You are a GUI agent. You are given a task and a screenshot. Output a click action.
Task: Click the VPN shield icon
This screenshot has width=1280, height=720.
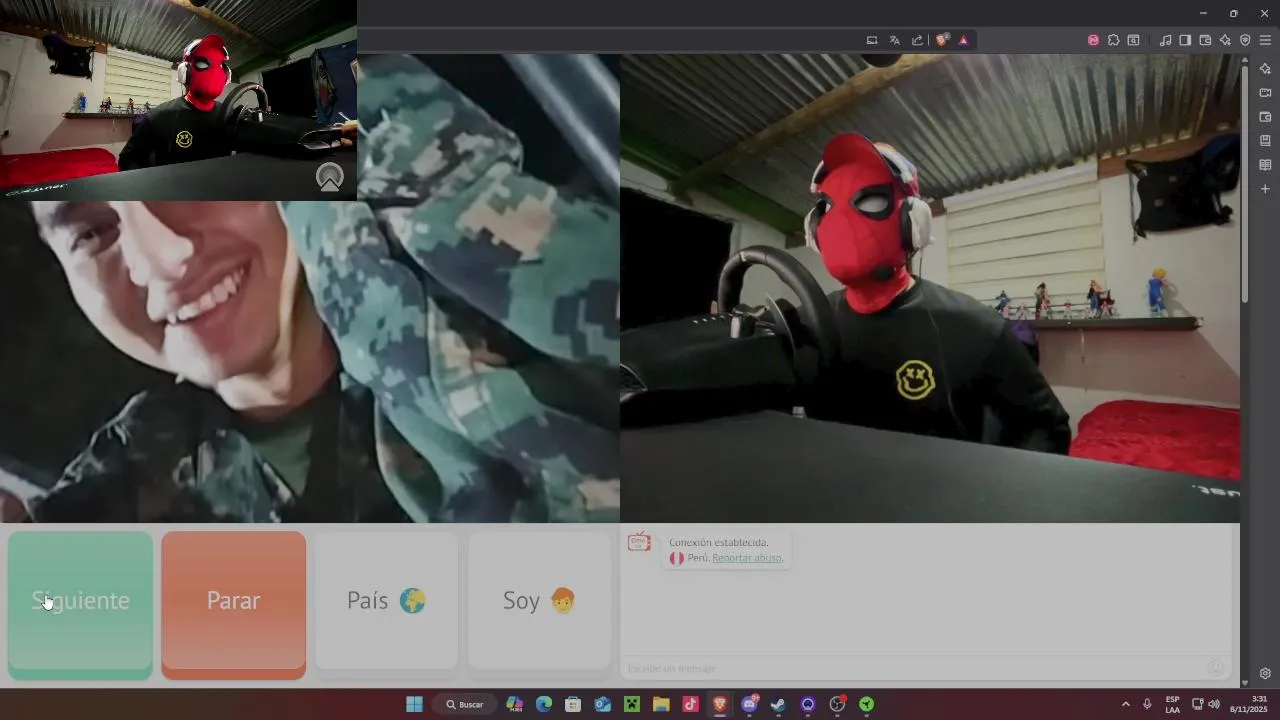coord(1245,40)
